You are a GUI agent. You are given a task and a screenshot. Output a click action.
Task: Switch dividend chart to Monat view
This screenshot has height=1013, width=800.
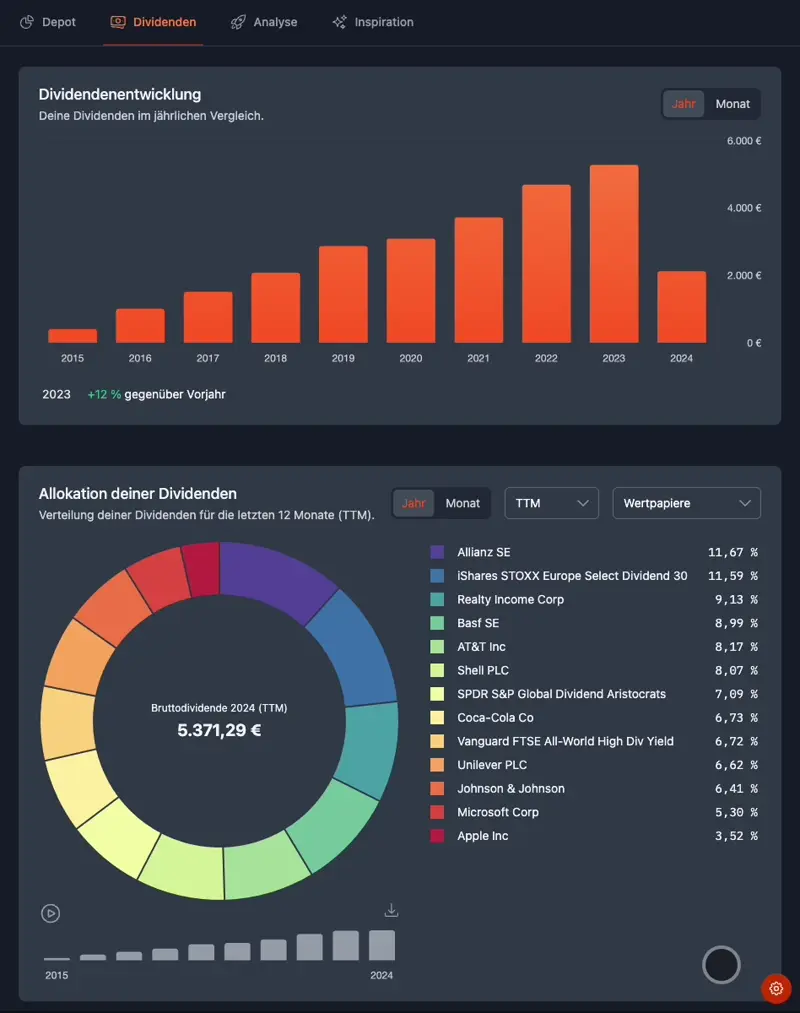(732, 104)
